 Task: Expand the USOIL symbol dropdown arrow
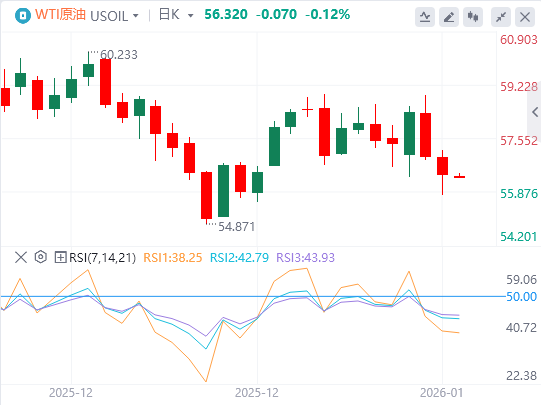pos(136,16)
